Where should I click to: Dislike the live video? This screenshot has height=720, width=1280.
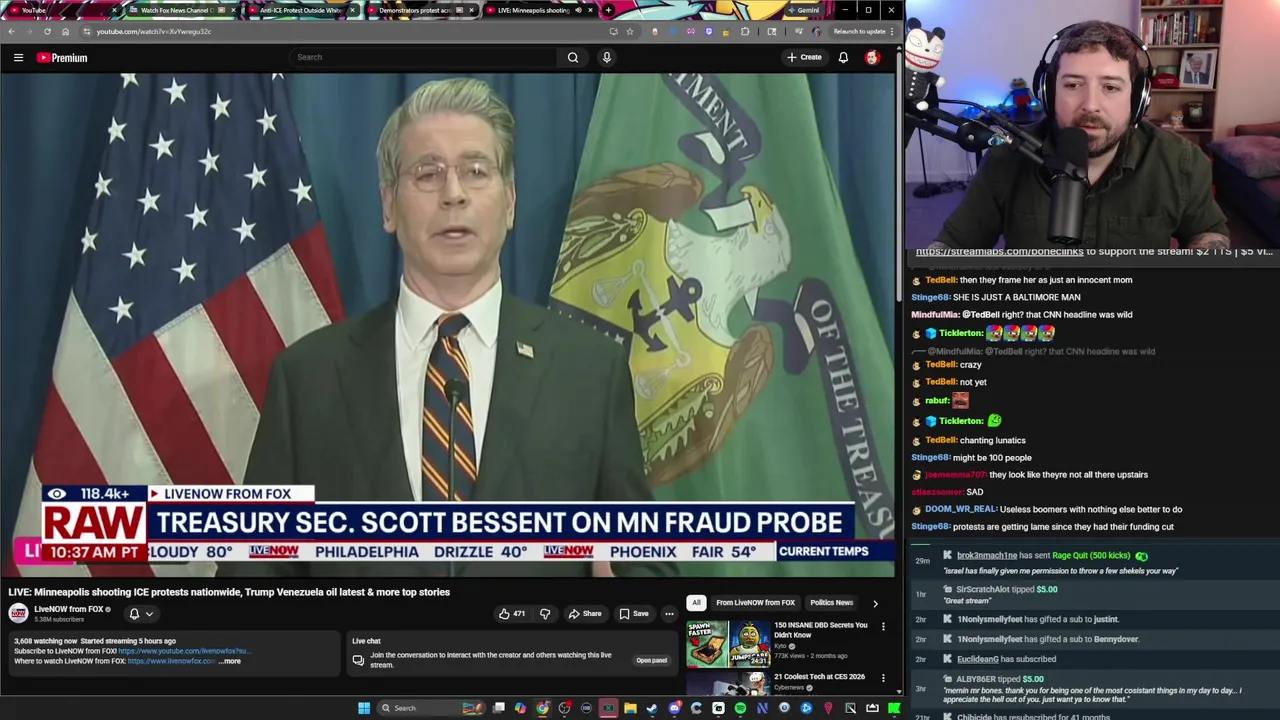(x=545, y=614)
